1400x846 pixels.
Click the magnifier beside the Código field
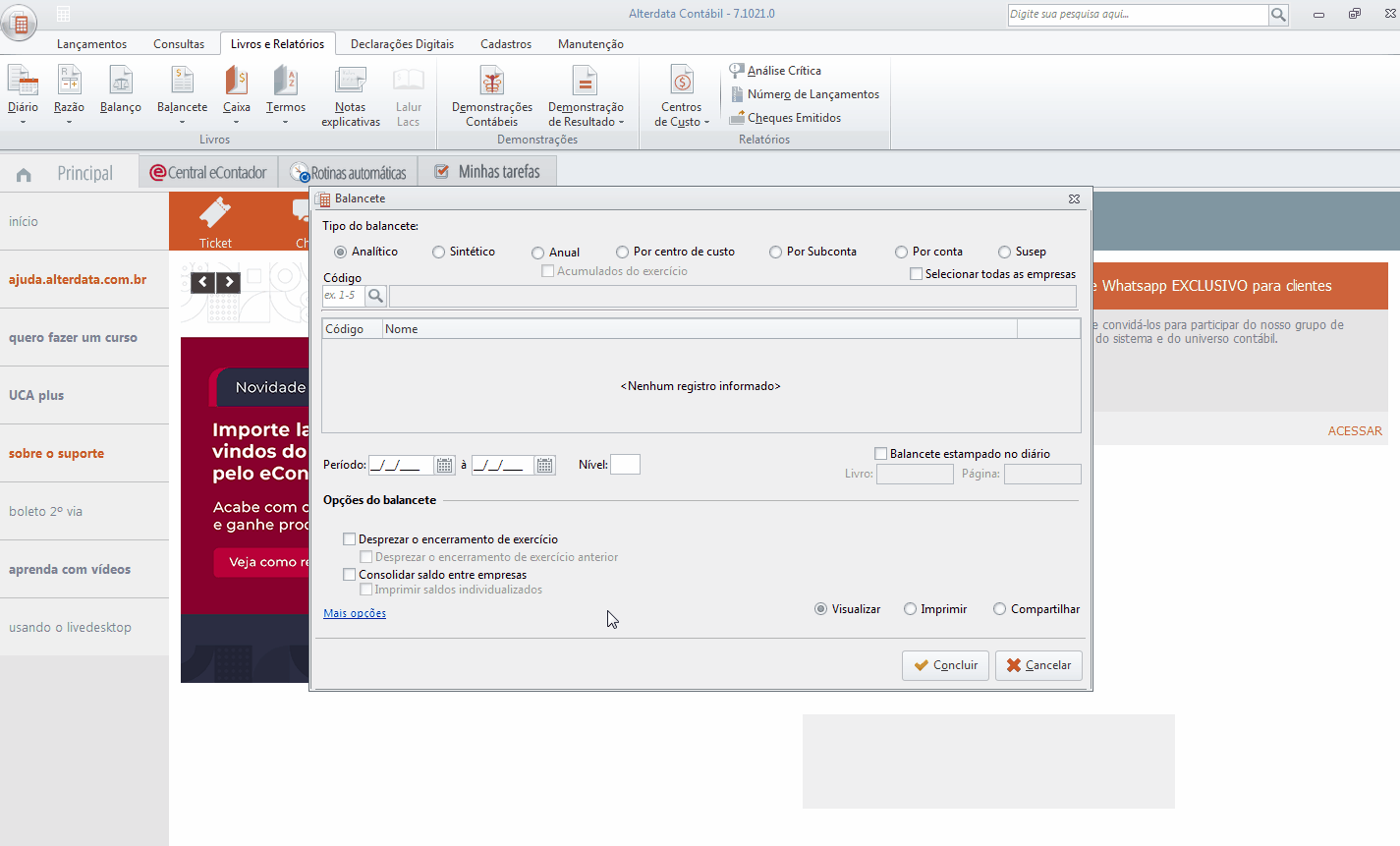[x=375, y=296]
